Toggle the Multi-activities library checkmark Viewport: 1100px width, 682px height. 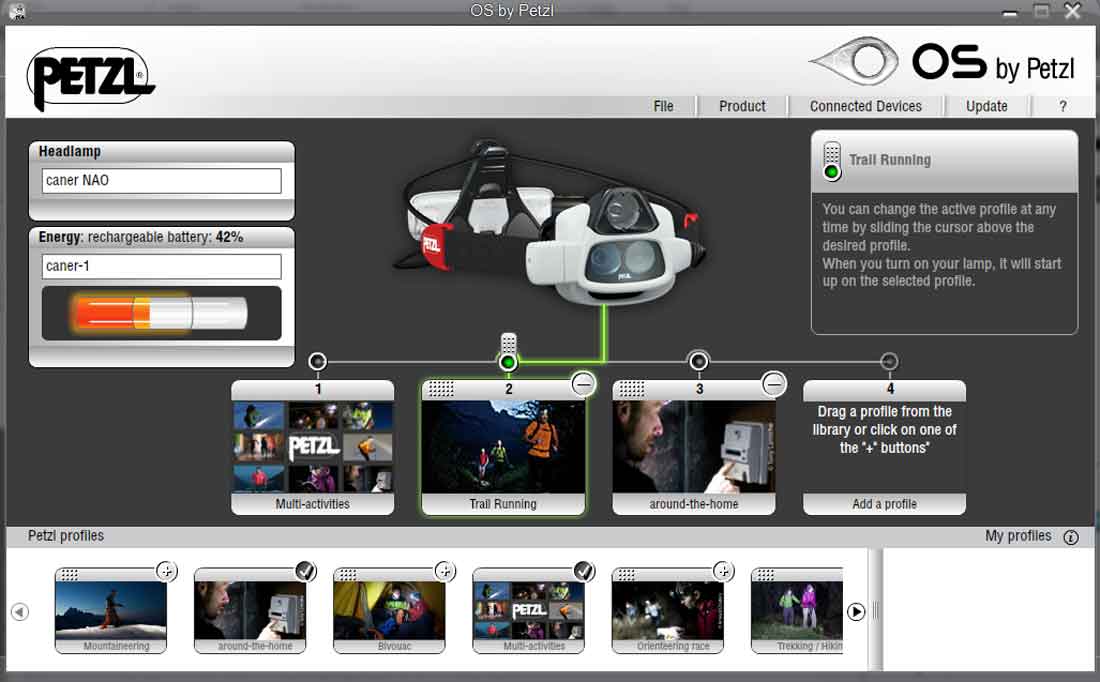584,571
